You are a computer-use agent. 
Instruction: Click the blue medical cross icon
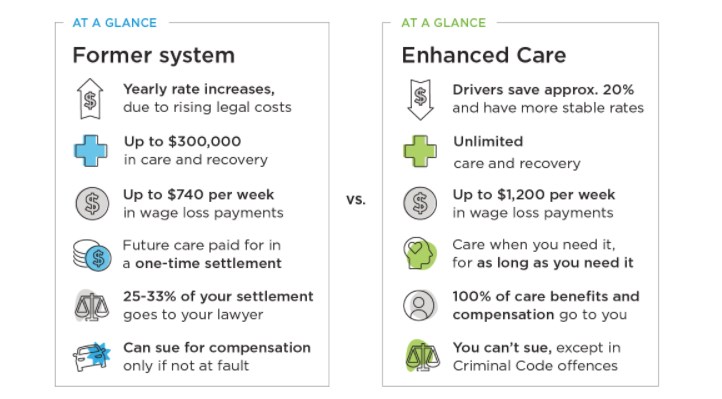(91, 150)
